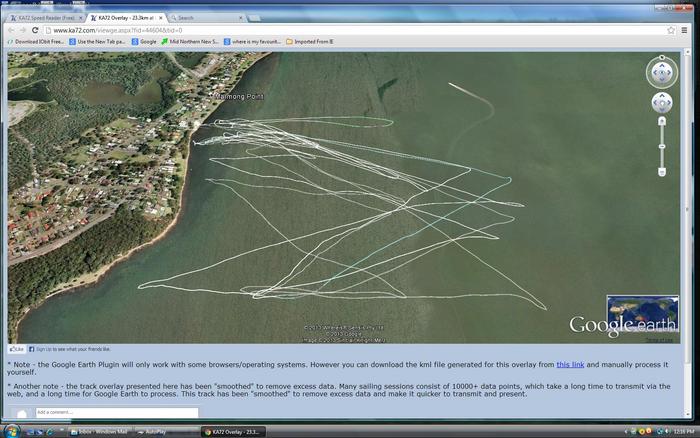Click the 'Add a comment...' input field
700x438 pixels.
click(x=115, y=412)
